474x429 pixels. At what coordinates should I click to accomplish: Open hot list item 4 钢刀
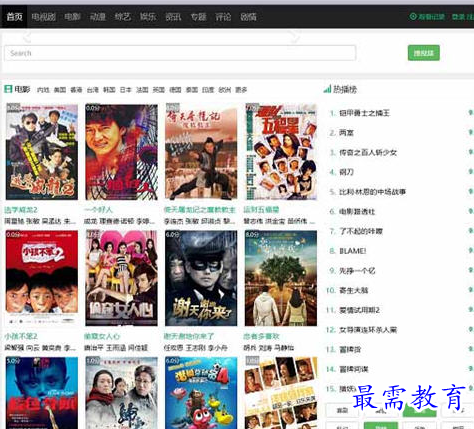coord(346,172)
